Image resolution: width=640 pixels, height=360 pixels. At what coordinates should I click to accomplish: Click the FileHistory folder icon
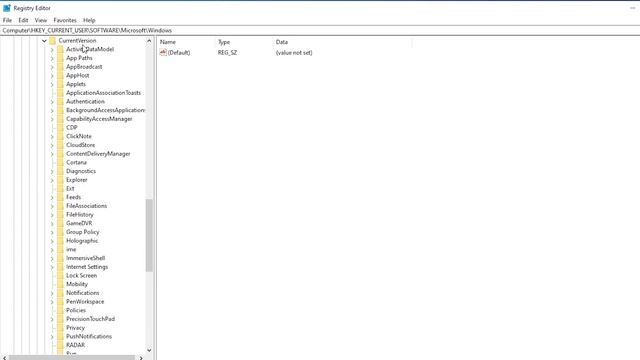click(x=60, y=215)
